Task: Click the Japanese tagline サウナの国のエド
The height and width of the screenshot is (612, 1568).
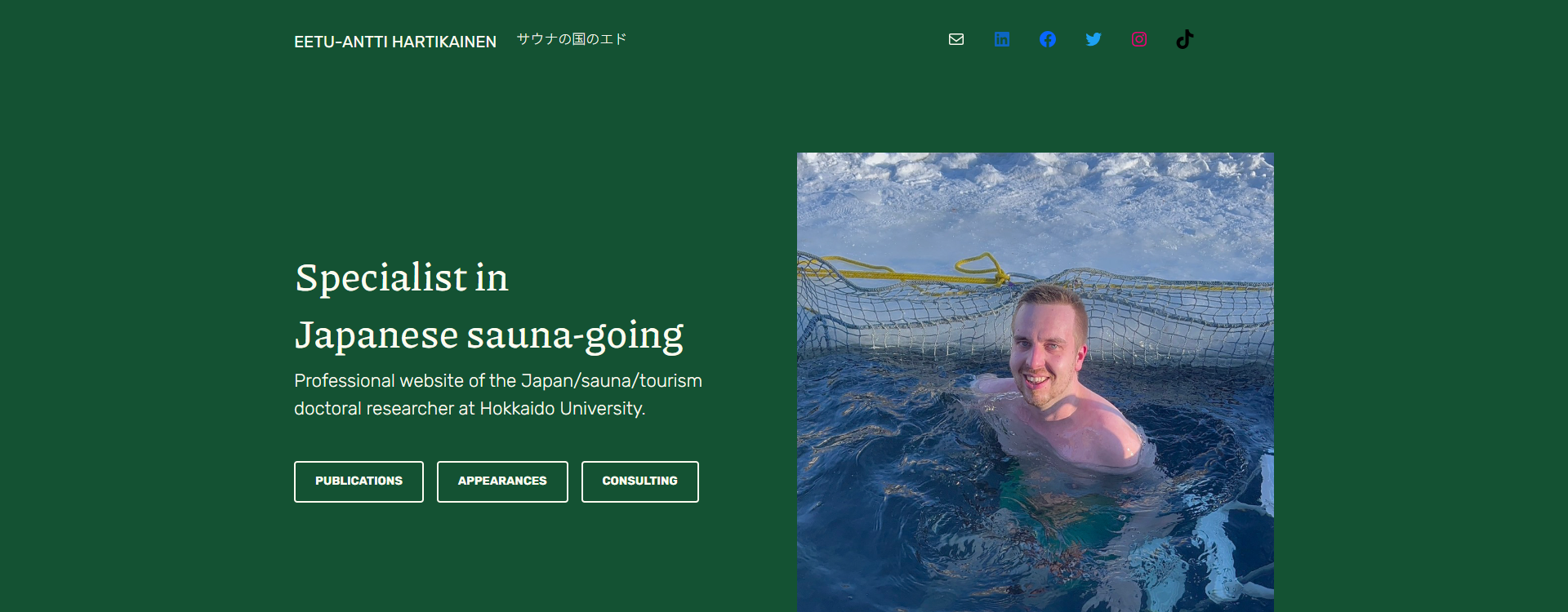Action: click(x=572, y=39)
